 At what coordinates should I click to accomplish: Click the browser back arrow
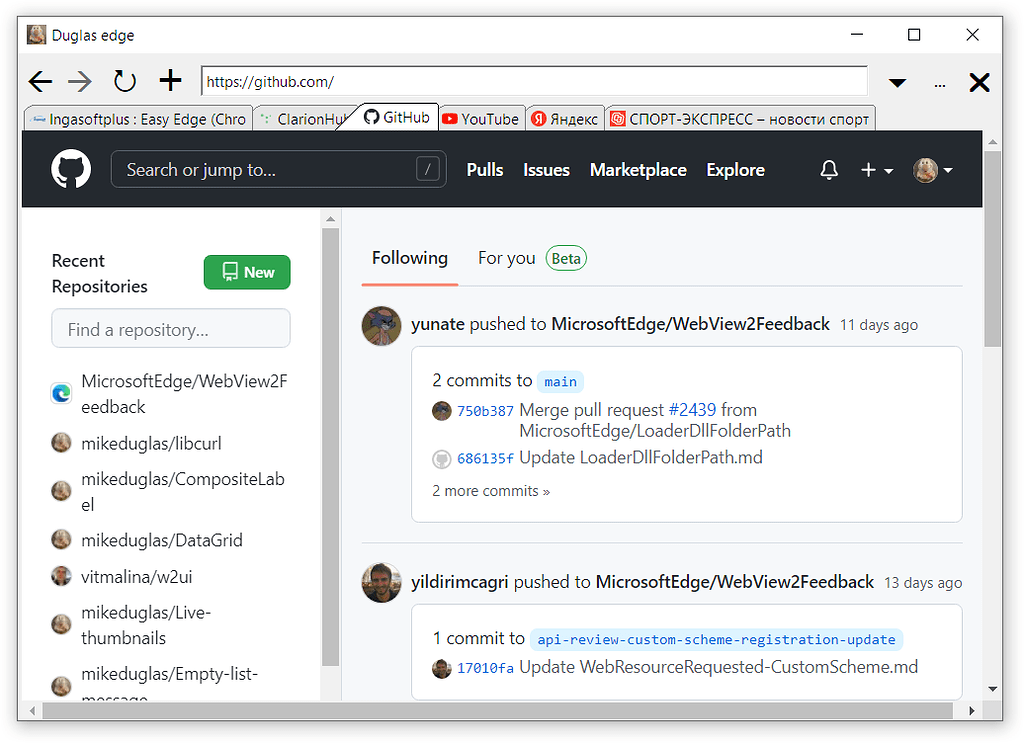(39, 81)
